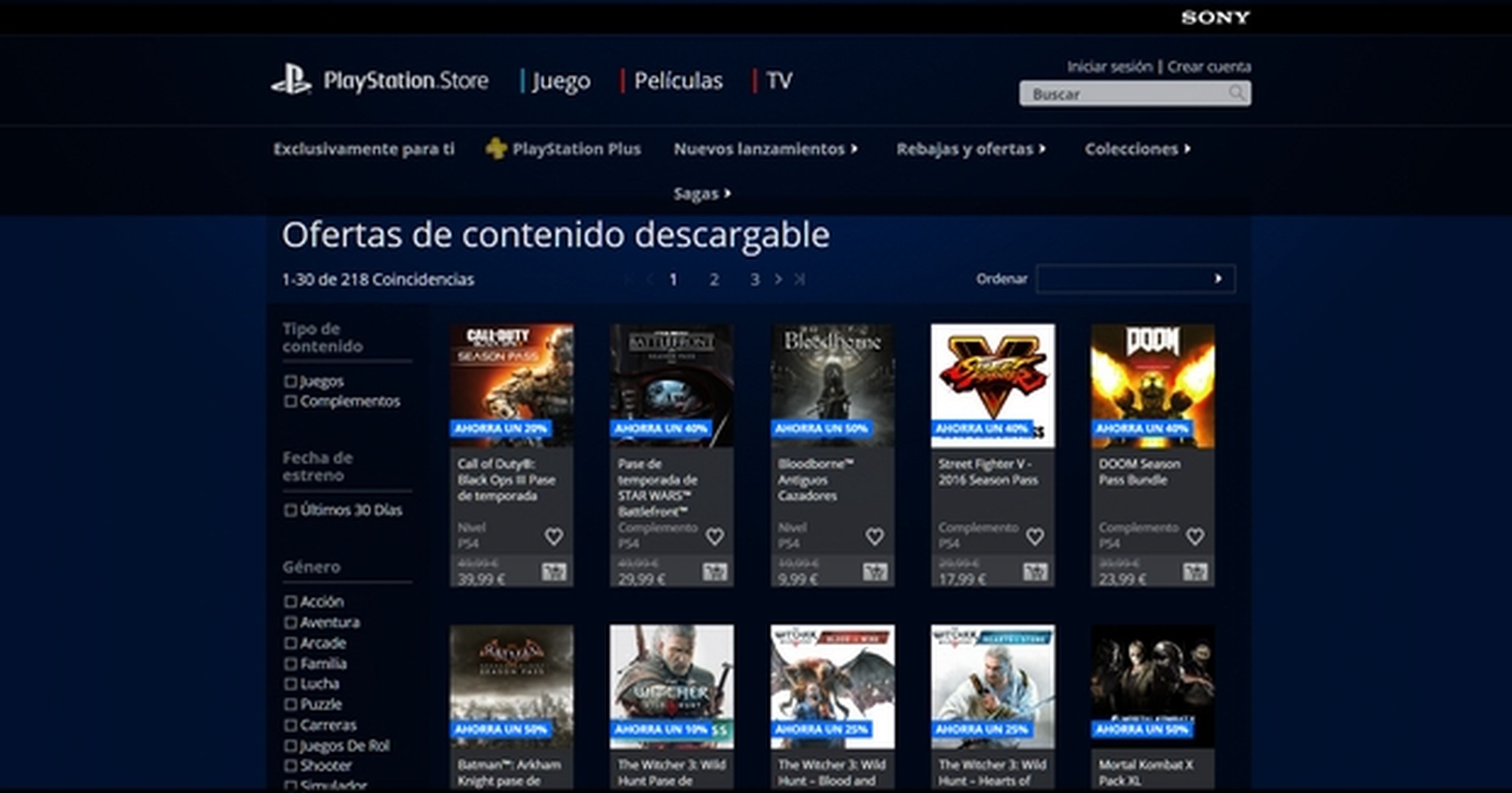This screenshot has height=793, width=1512.
Task: Open PlayStation Store home text link
Action: (406, 80)
